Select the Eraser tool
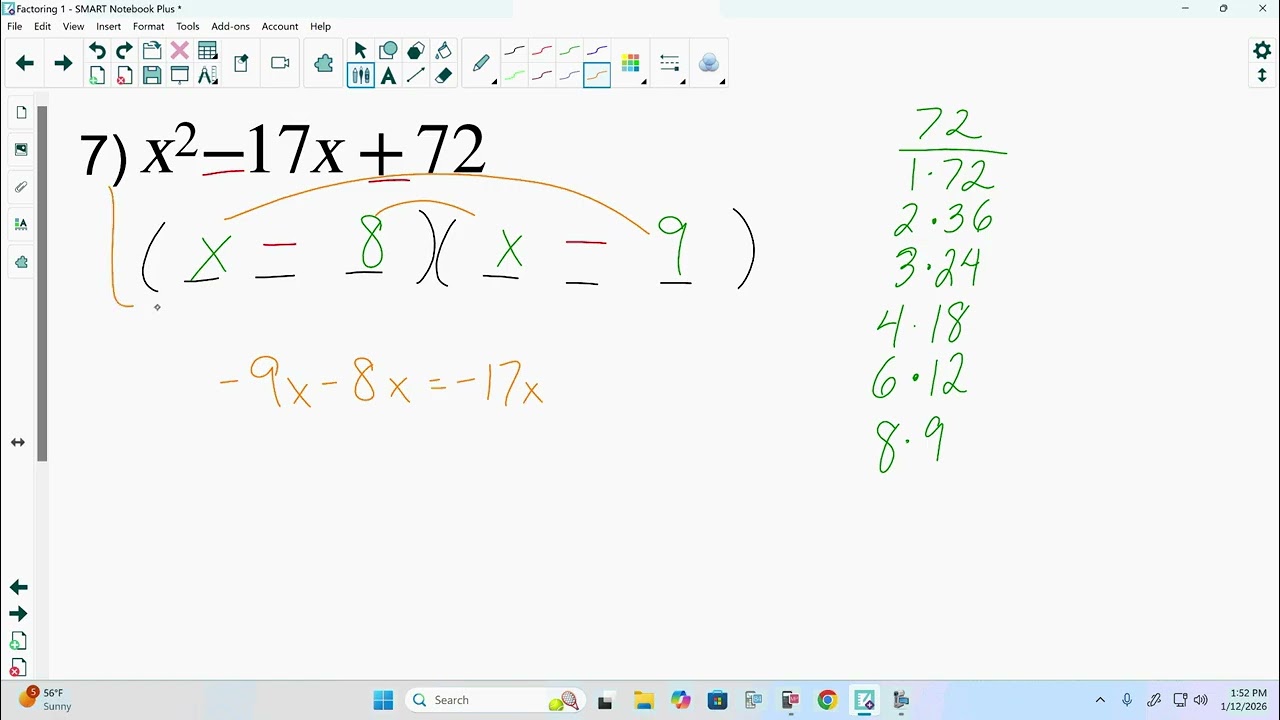Viewport: 1280px width, 720px height. click(443, 75)
